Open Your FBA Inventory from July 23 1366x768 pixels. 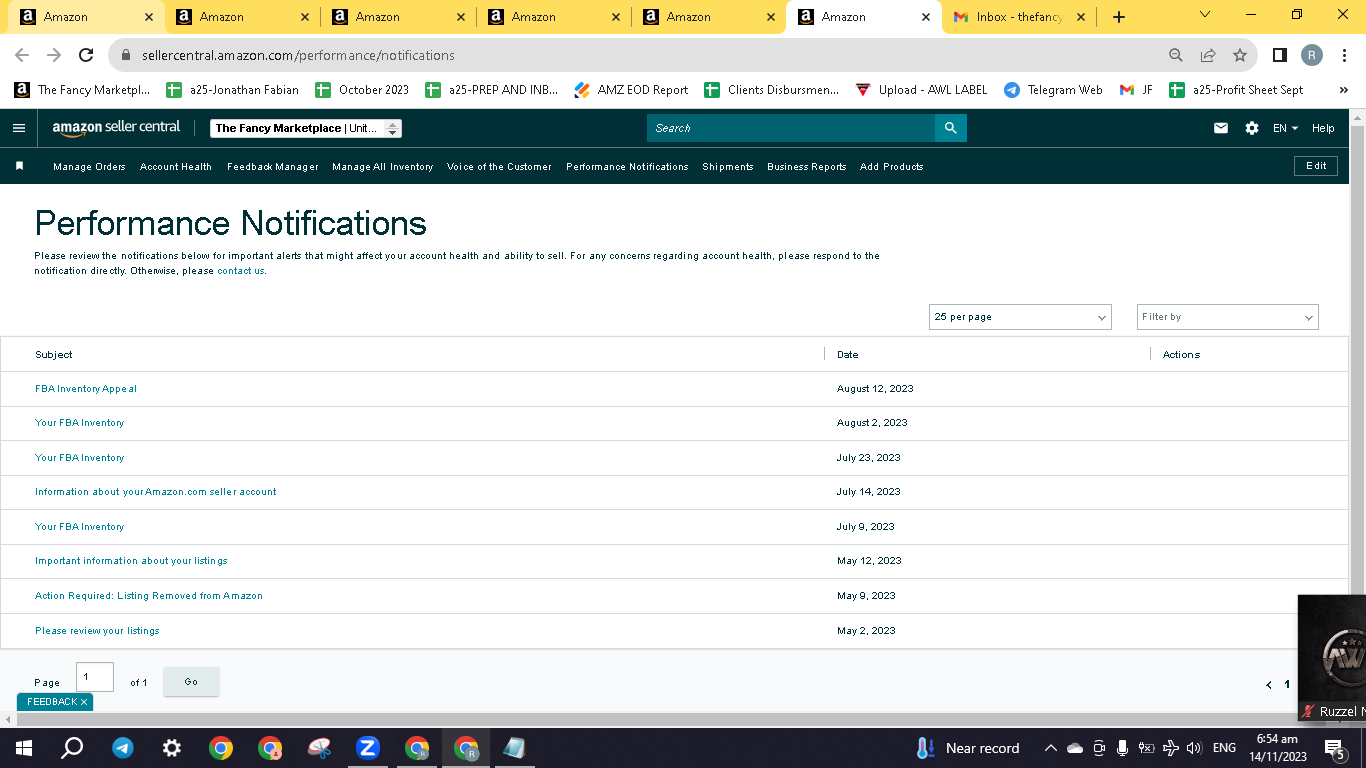coord(80,458)
